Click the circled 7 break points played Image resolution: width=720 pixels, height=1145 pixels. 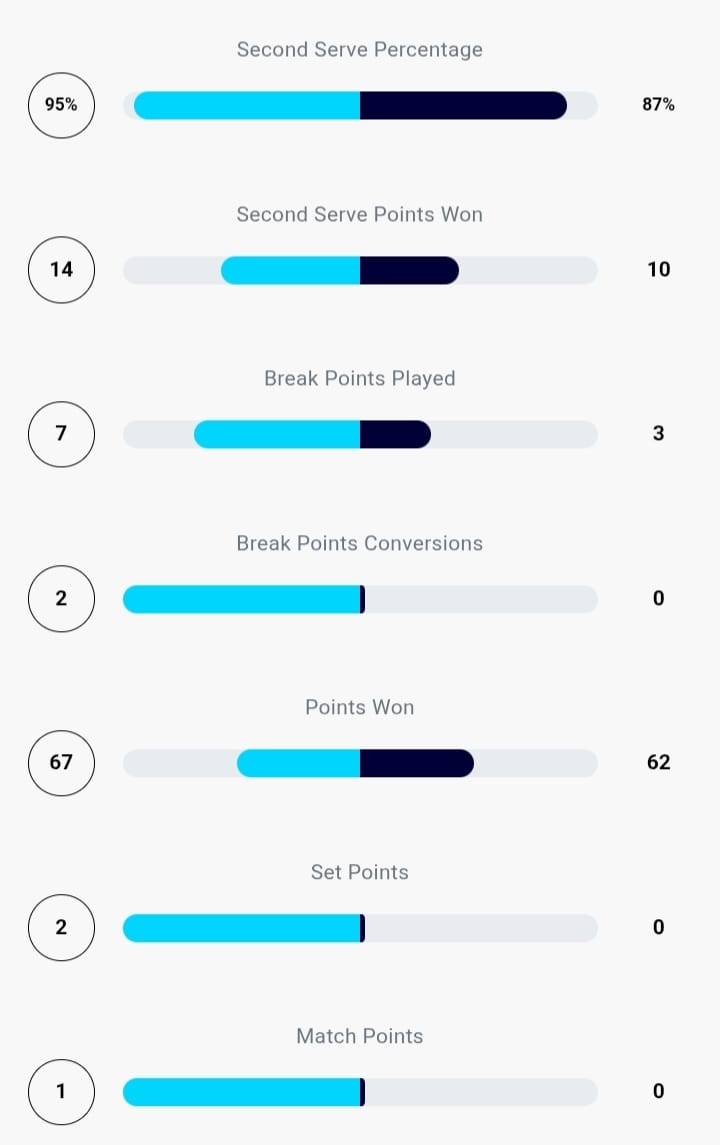click(x=61, y=433)
